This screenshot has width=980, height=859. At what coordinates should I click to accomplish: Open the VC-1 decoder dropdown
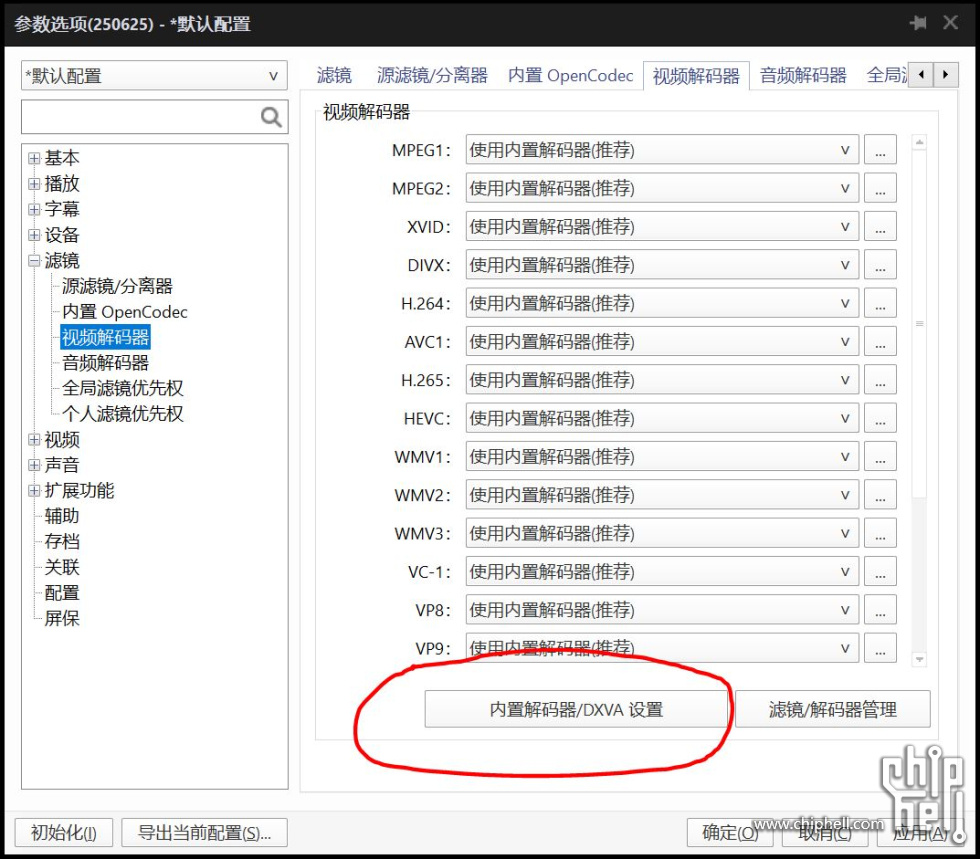[x=662, y=571]
